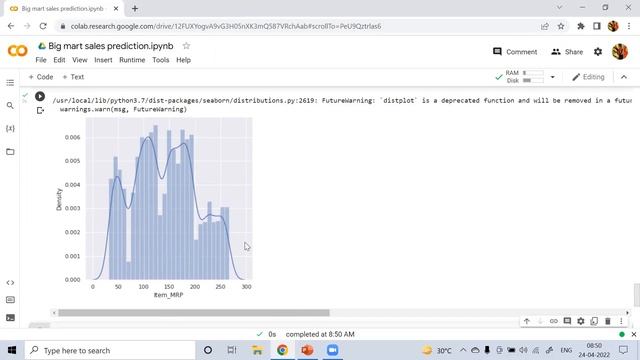Open File menu

click(x=41, y=60)
